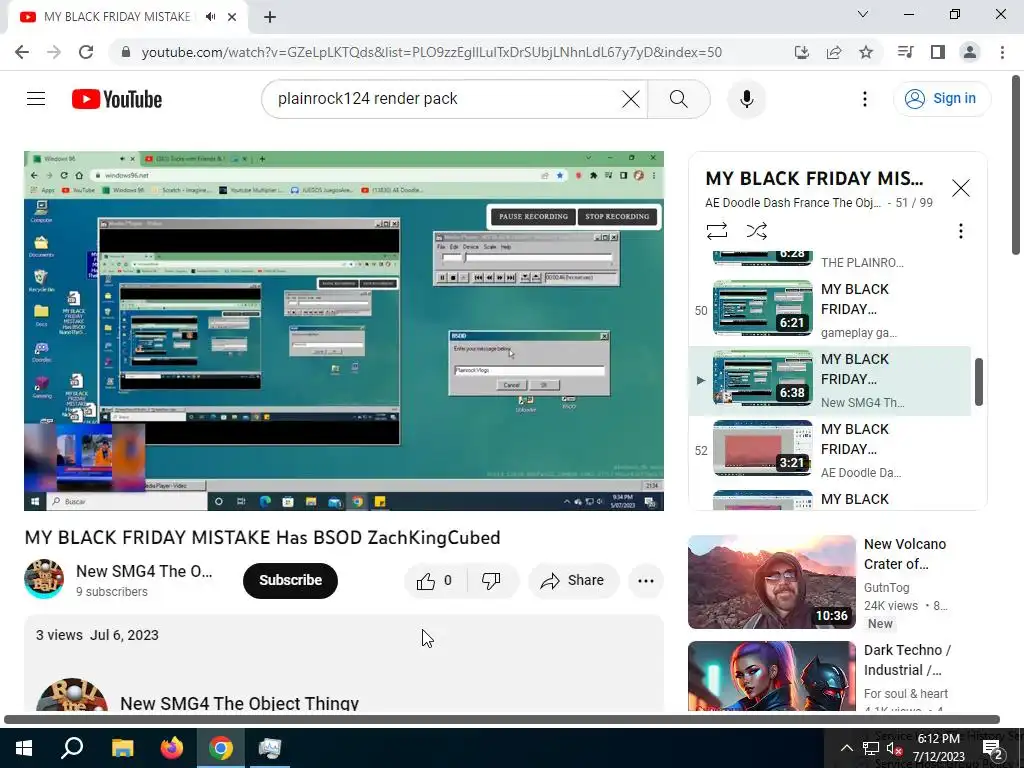The height and width of the screenshot is (768, 1024).
Task: Open Dark Techno / Industrial recommended video
Action: (x=772, y=676)
